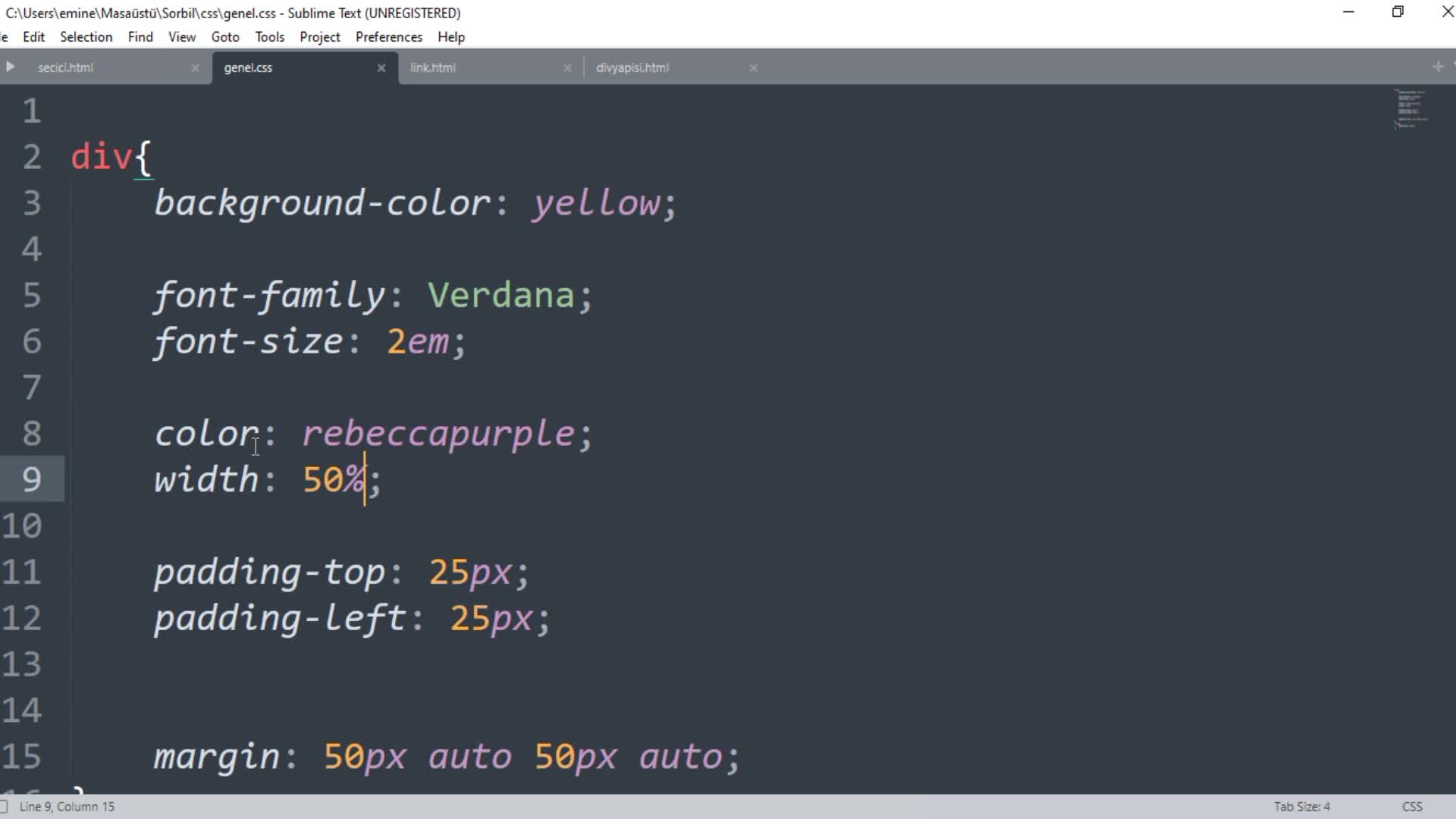Click the div selector text
Screen dimensions: 1456x819
coord(101,157)
